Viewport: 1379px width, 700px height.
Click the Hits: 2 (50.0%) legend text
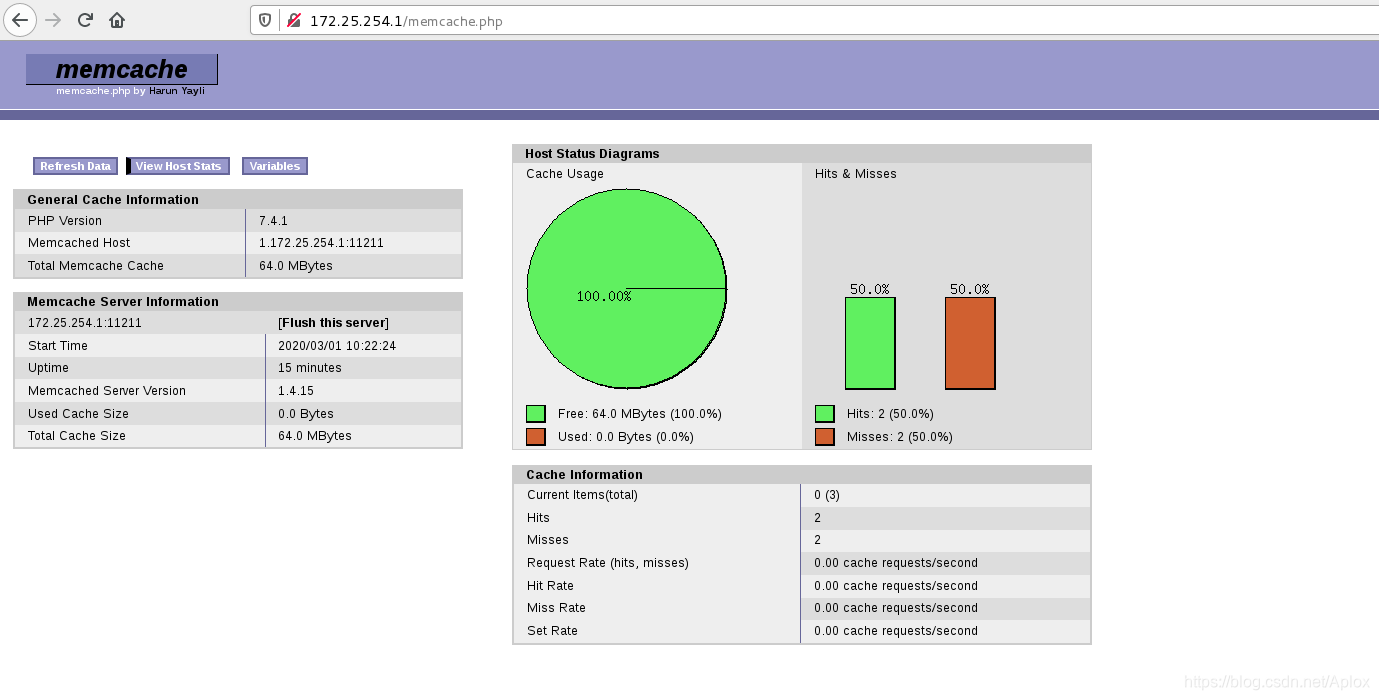tap(890, 414)
